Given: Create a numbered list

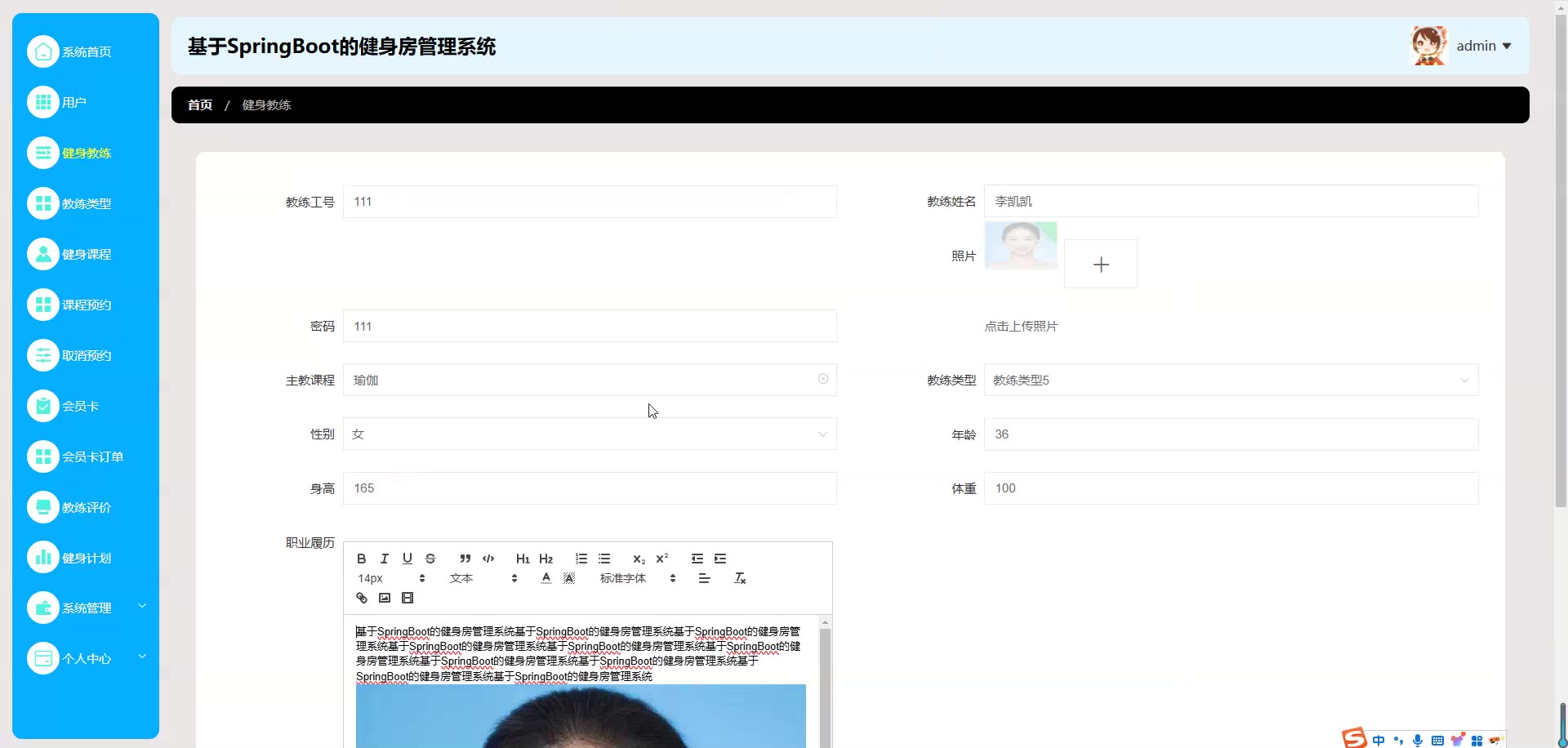Looking at the screenshot, I should (581, 559).
